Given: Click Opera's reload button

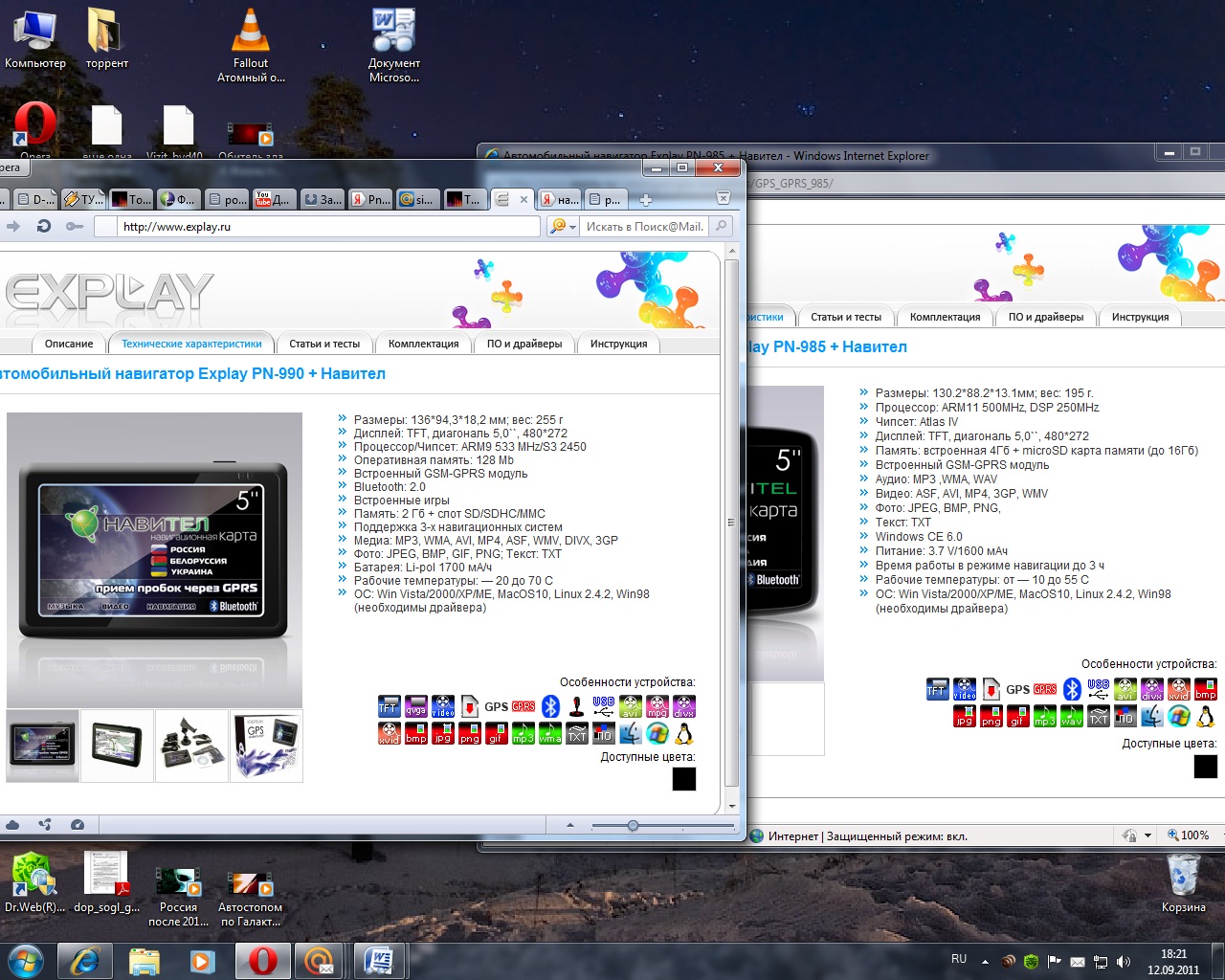Looking at the screenshot, I should (x=43, y=226).
